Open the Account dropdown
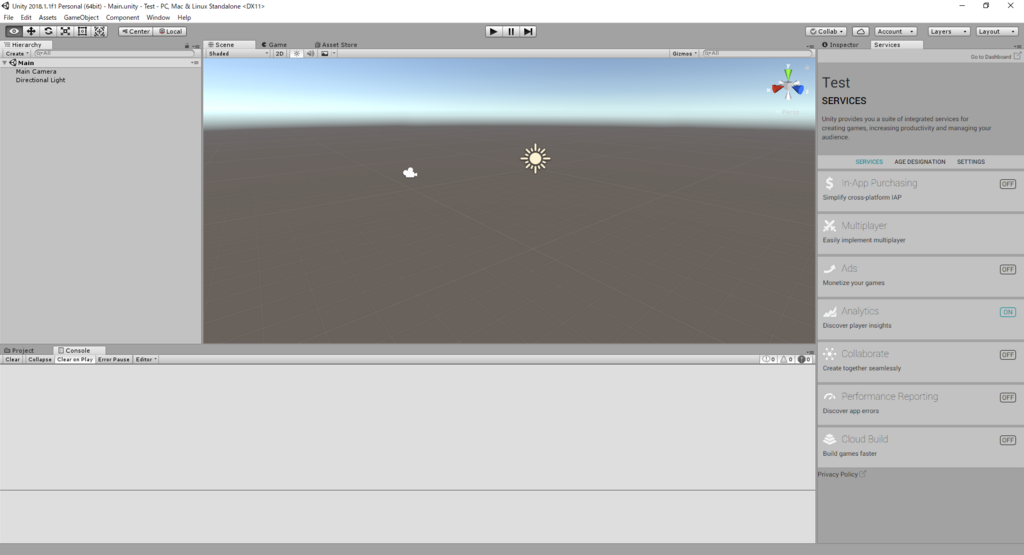This screenshot has width=1024, height=555. (x=895, y=31)
